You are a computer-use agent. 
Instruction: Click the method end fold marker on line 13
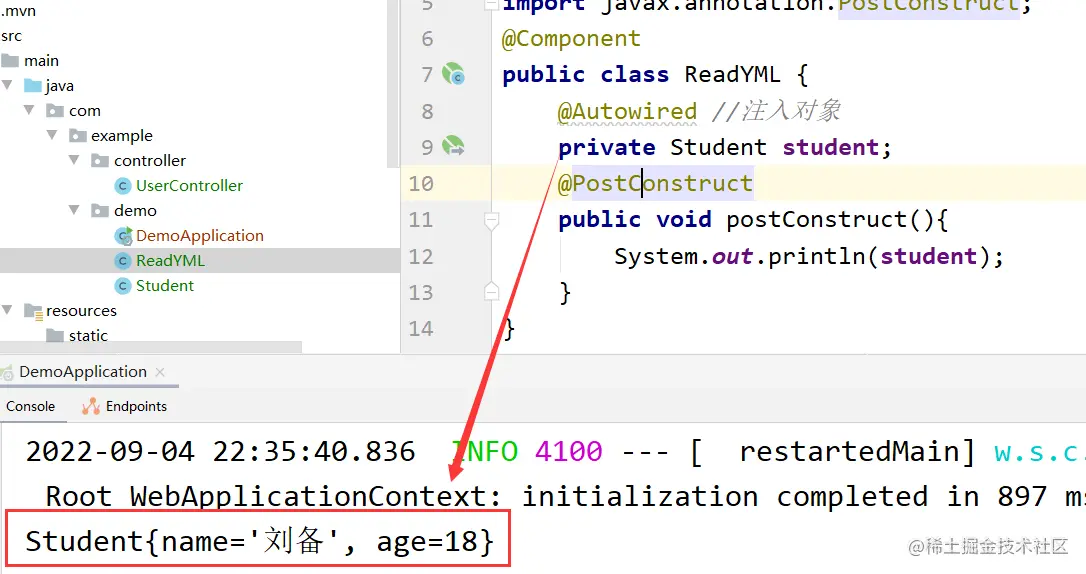pyautogui.click(x=491, y=292)
